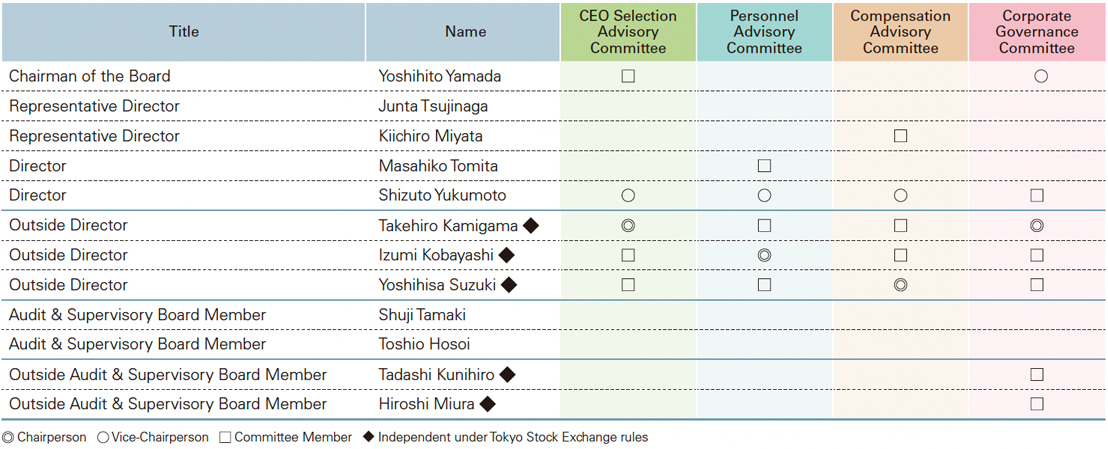Click the legend diamond for Tokyo Stock Exchange independence
This screenshot has height=449, width=1108.
coord(367,437)
